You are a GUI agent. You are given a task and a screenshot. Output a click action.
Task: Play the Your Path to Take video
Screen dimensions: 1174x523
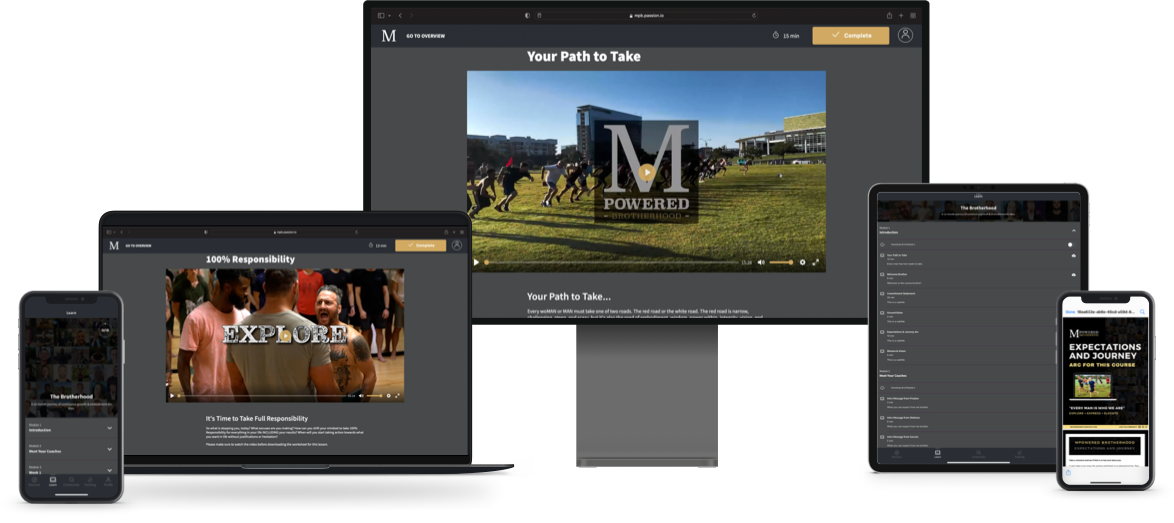pos(647,172)
